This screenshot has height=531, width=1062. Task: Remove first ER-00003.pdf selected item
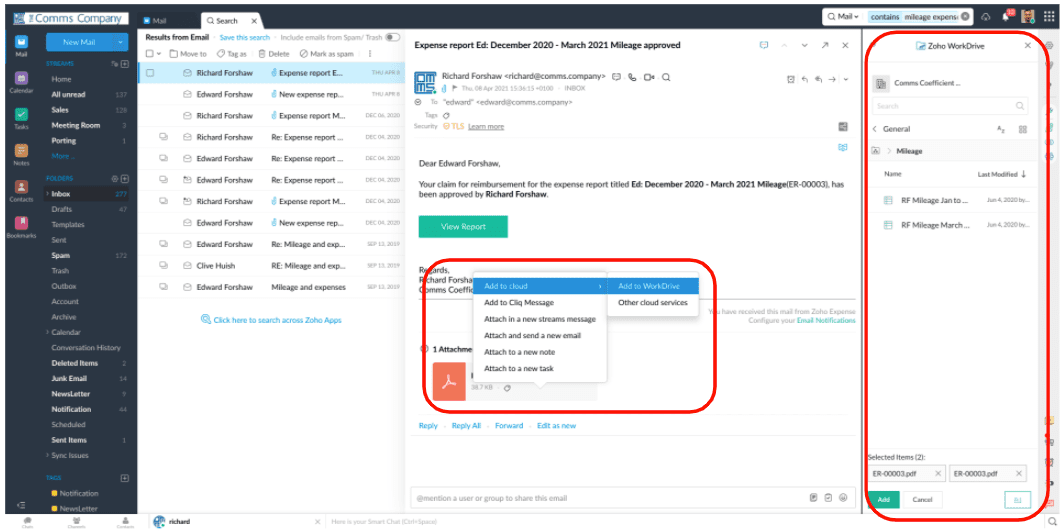938,473
